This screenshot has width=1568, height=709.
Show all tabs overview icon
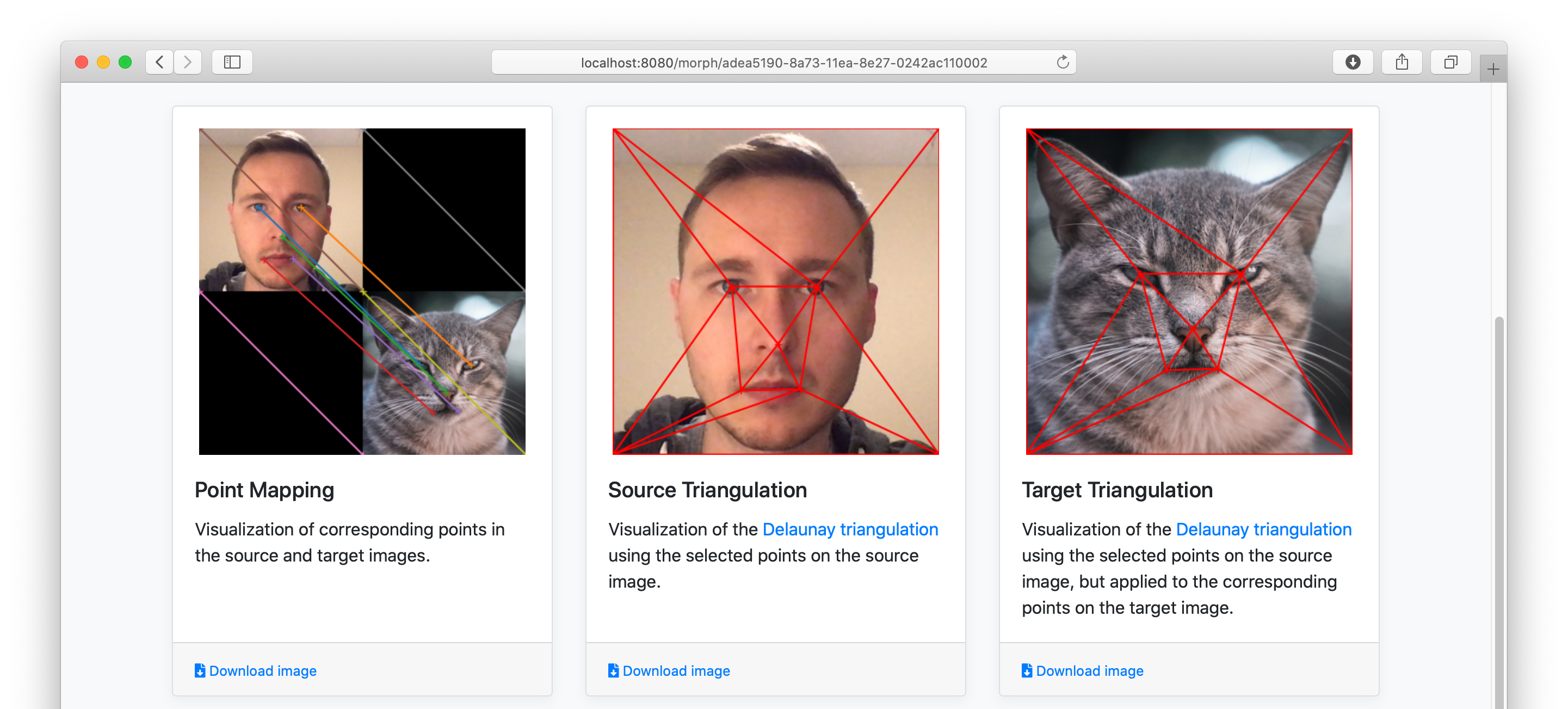tap(1450, 62)
